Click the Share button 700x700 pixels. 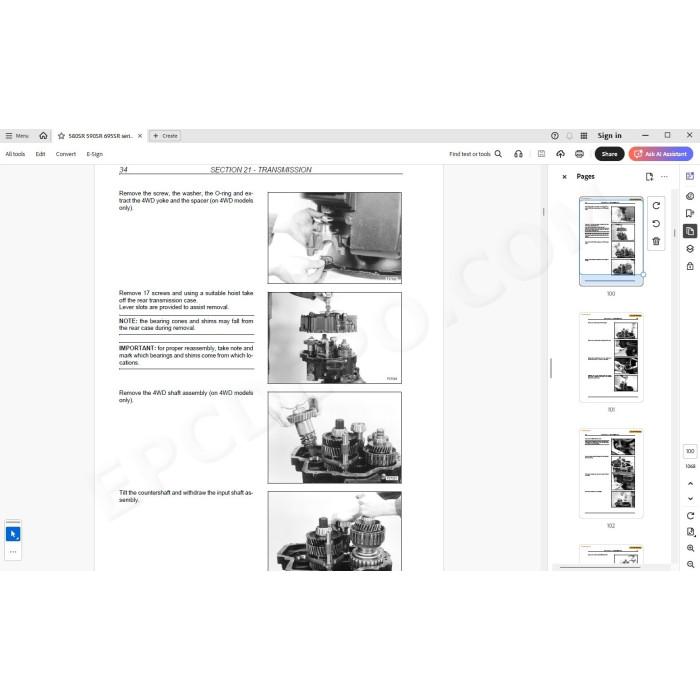[x=609, y=154]
